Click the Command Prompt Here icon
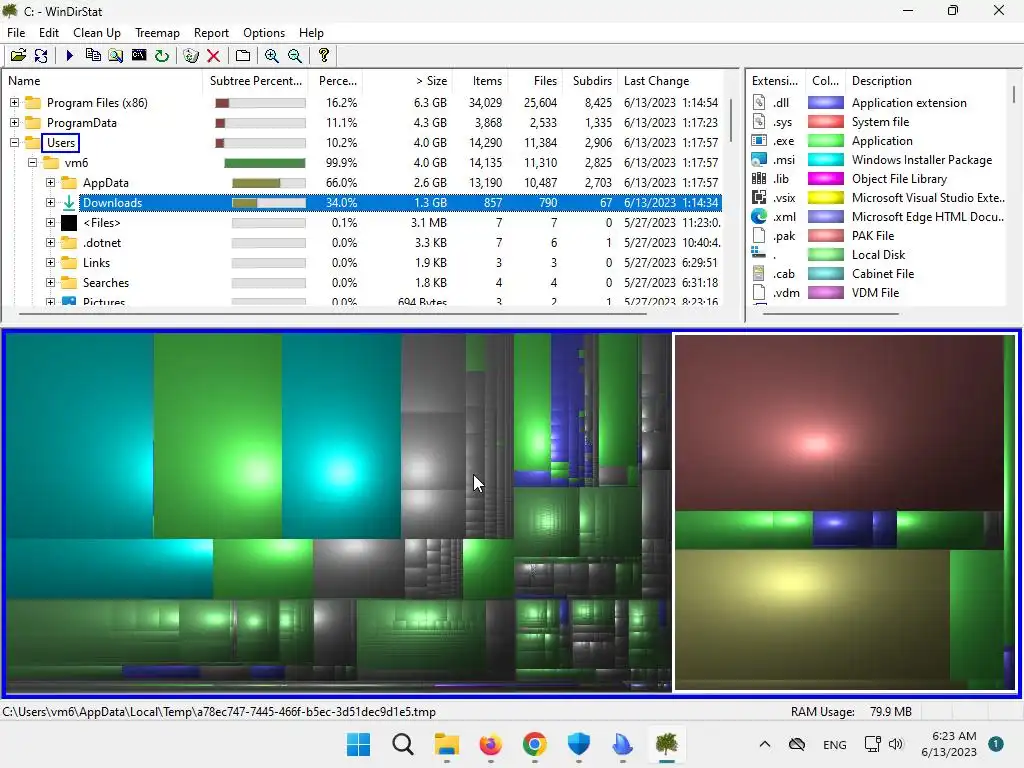The image size is (1024, 768). click(138, 56)
